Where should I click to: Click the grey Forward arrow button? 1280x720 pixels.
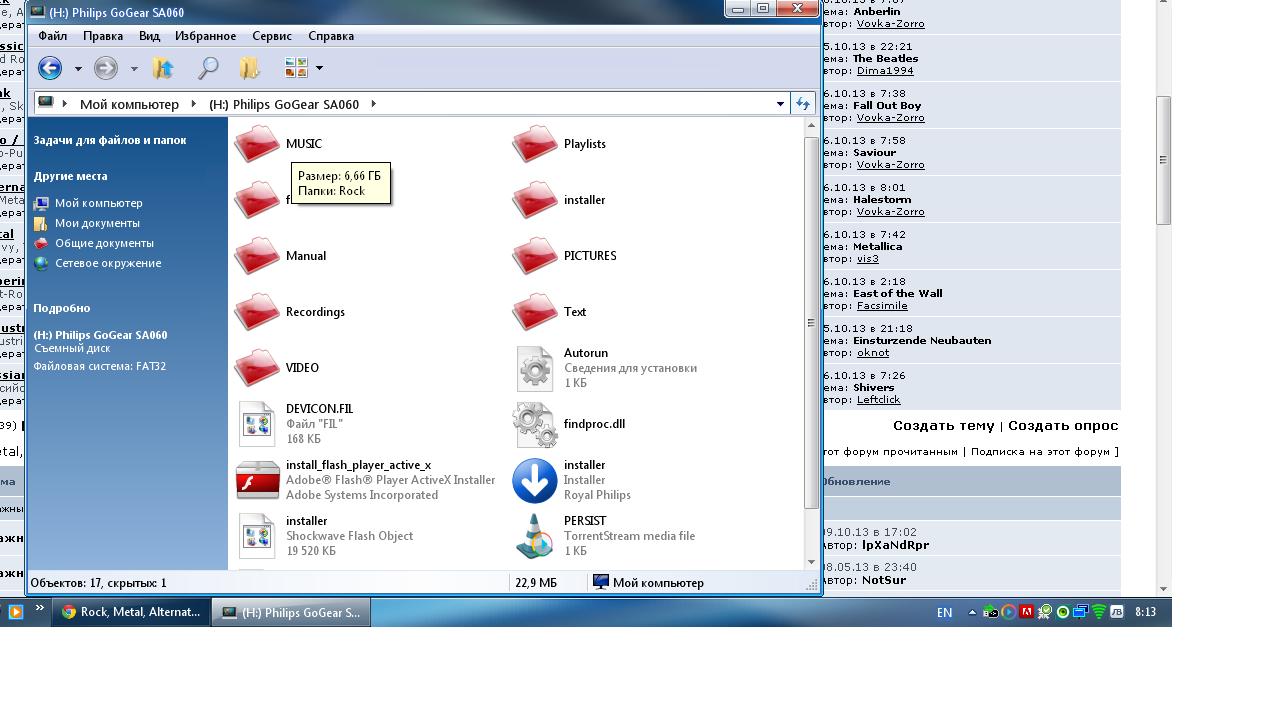click(x=106, y=68)
